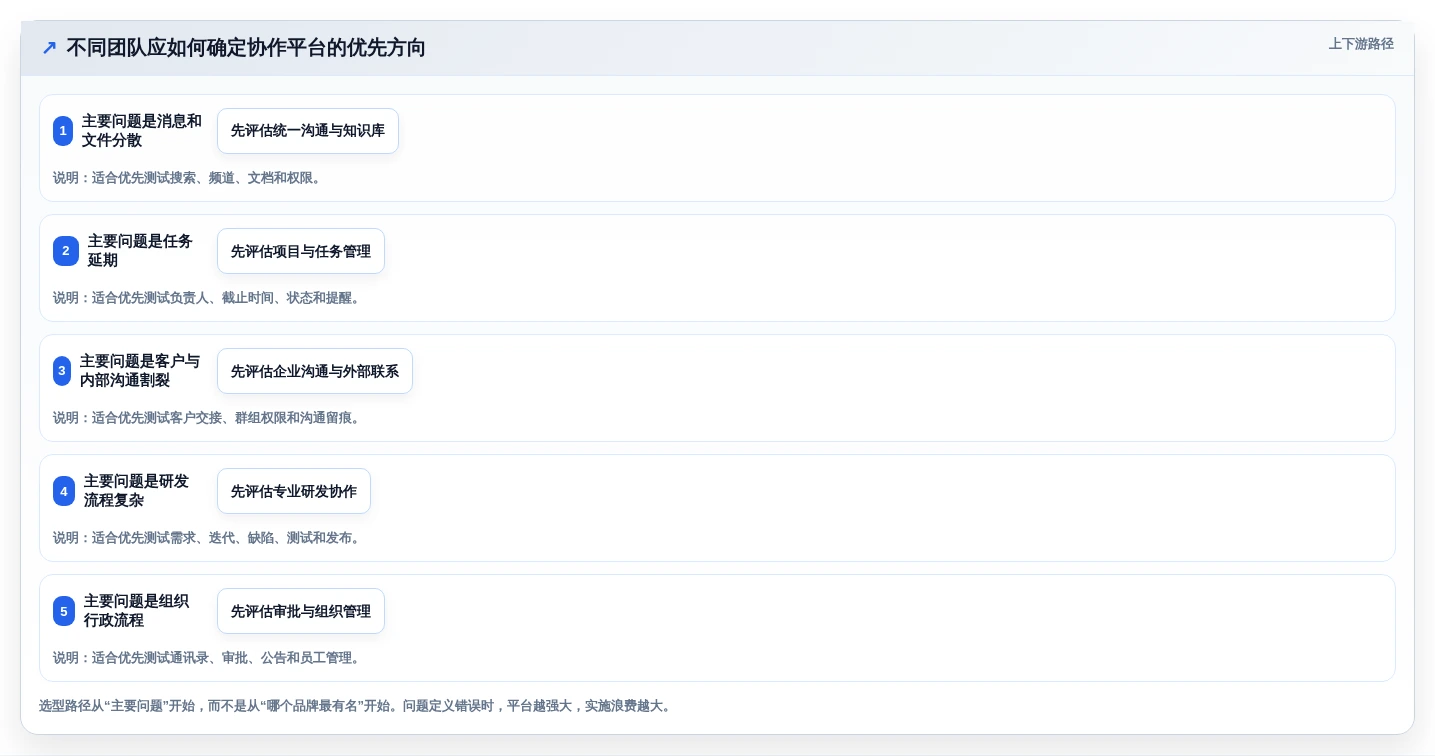
Task: Click the number 3 step badge
Action: pyautogui.click(x=62, y=371)
